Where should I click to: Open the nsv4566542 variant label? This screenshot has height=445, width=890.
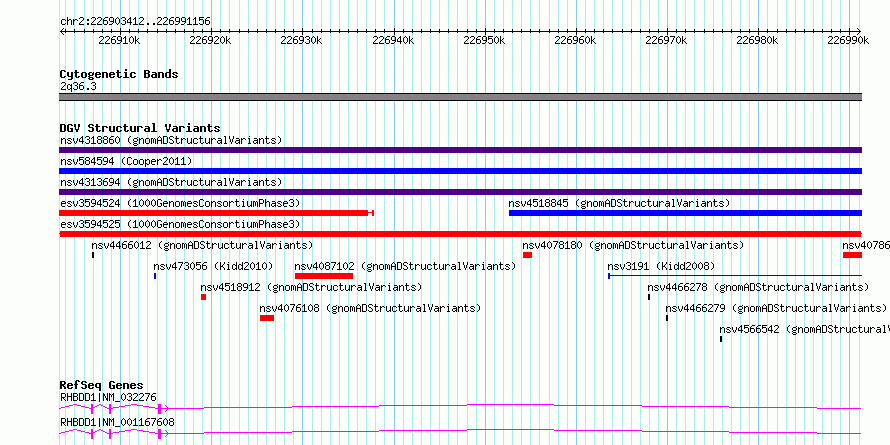804,329
